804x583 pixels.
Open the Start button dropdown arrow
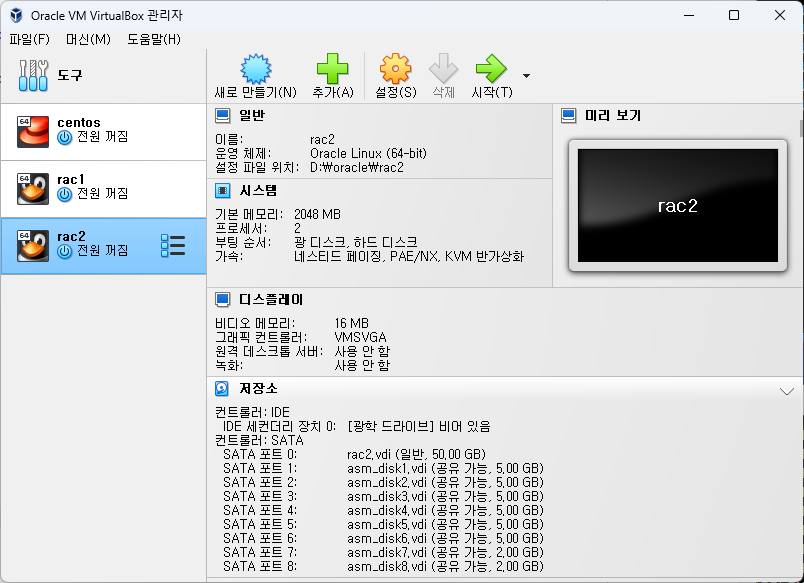(526, 76)
